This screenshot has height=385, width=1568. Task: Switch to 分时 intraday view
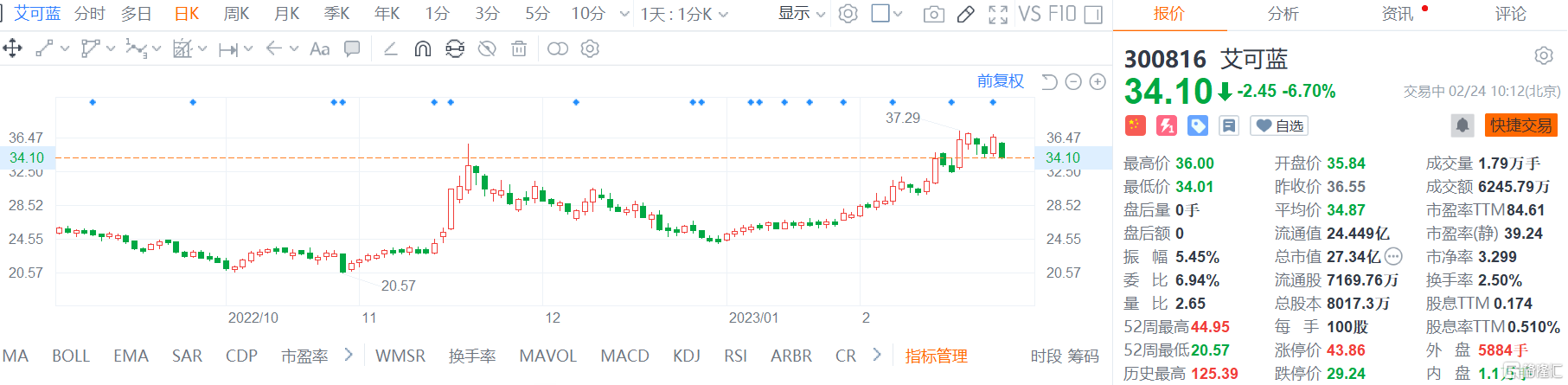pos(90,14)
